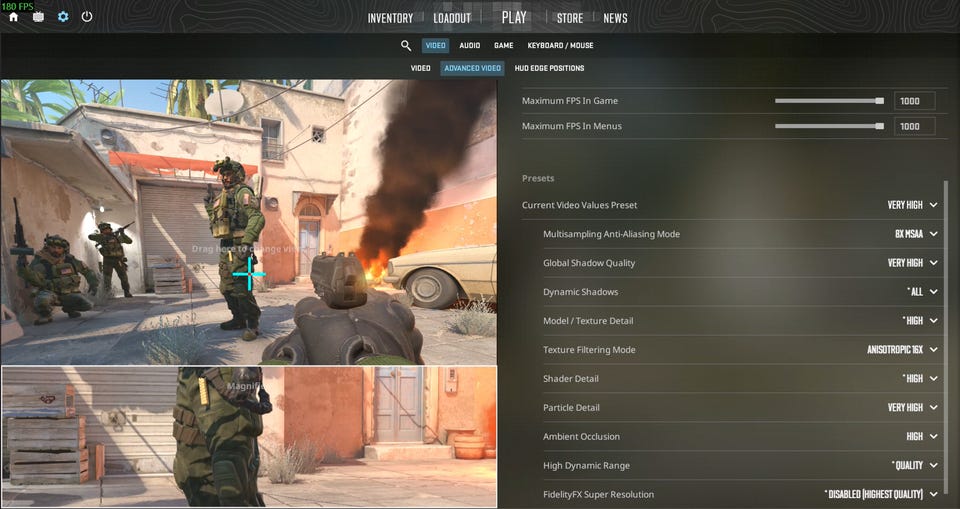Open FidelityFX Super Resolution dropdown
This screenshot has width=960, height=509.
pos(881,494)
